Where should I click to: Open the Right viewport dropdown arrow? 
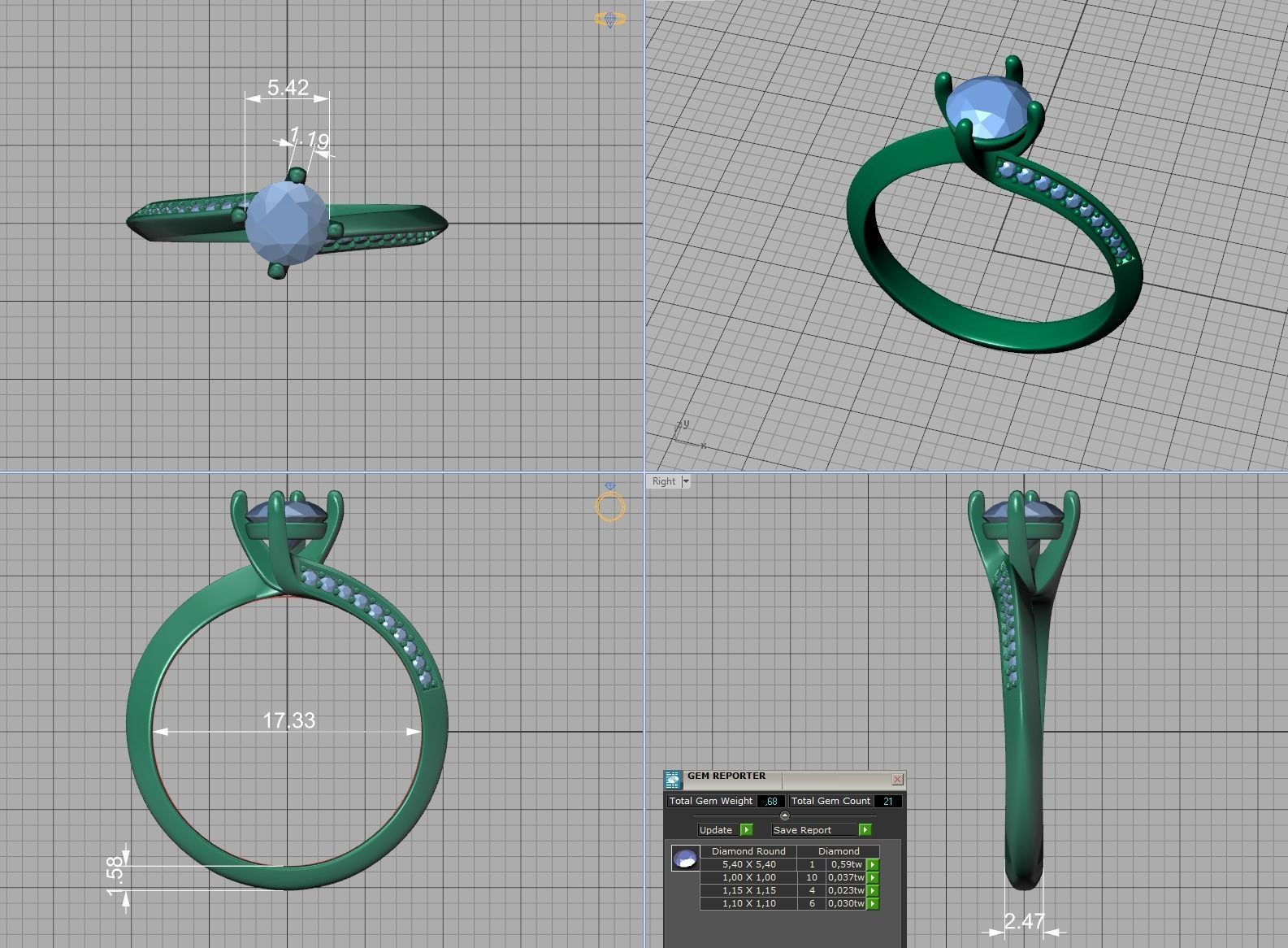click(x=685, y=481)
